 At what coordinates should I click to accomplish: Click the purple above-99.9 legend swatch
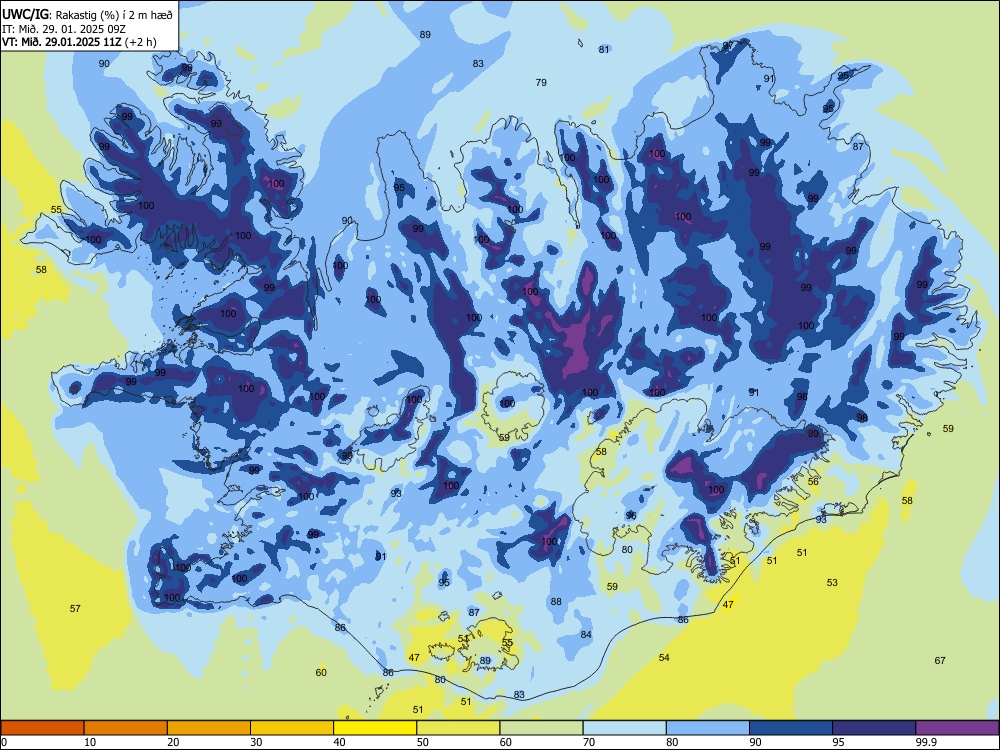point(957,728)
